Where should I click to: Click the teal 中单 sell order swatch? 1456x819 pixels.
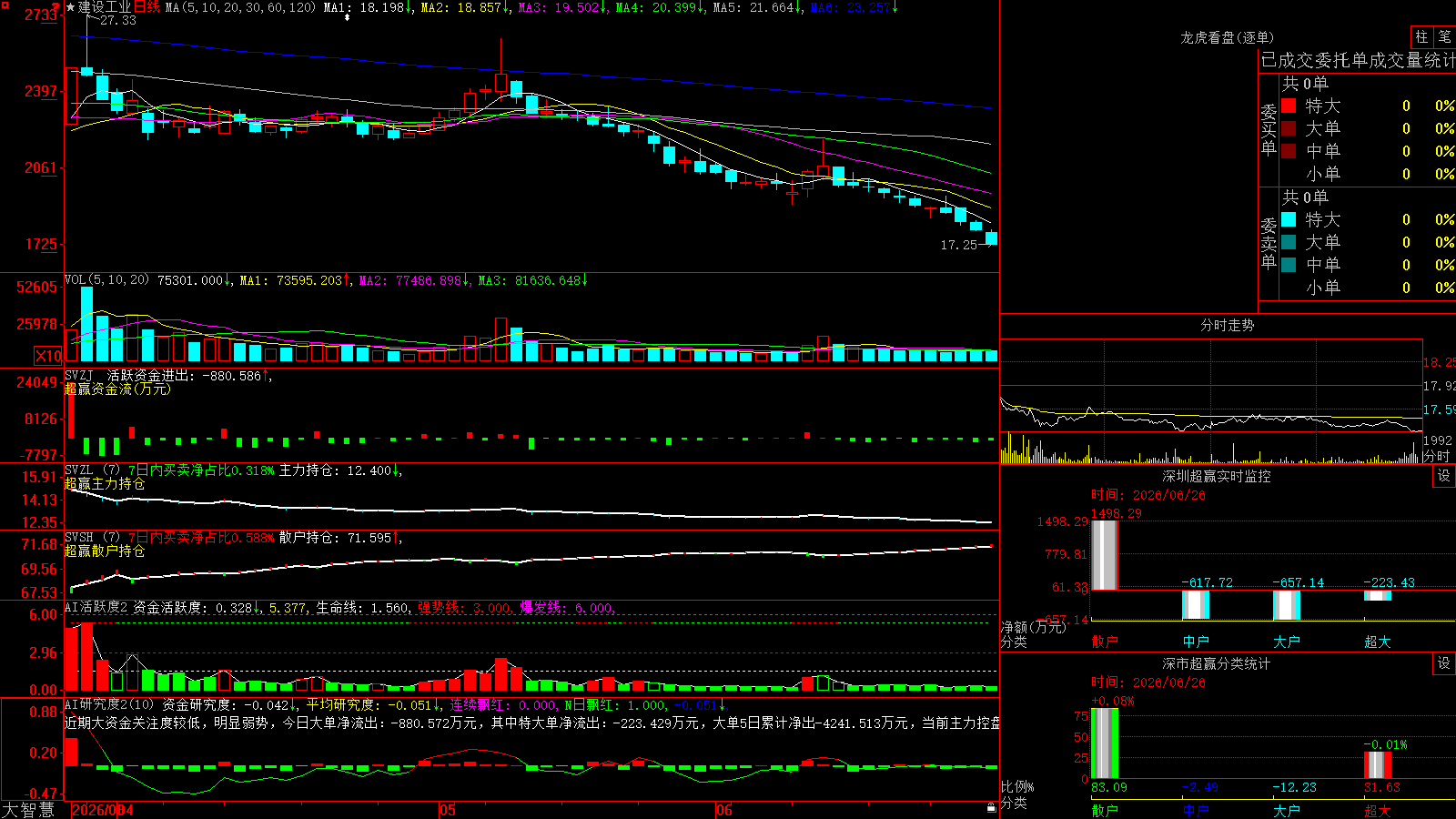[x=1289, y=264]
